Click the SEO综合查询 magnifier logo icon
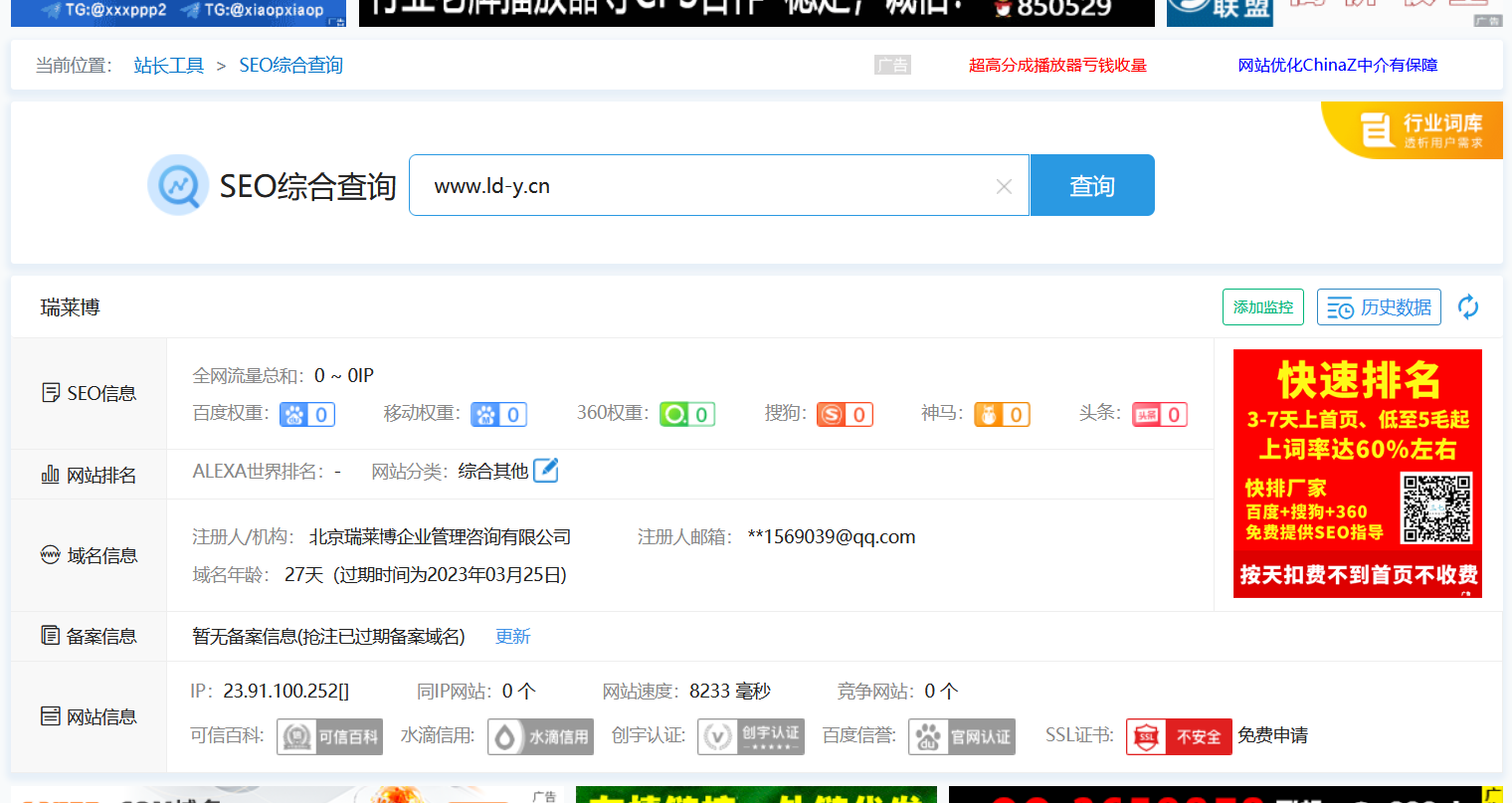 [178, 185]
